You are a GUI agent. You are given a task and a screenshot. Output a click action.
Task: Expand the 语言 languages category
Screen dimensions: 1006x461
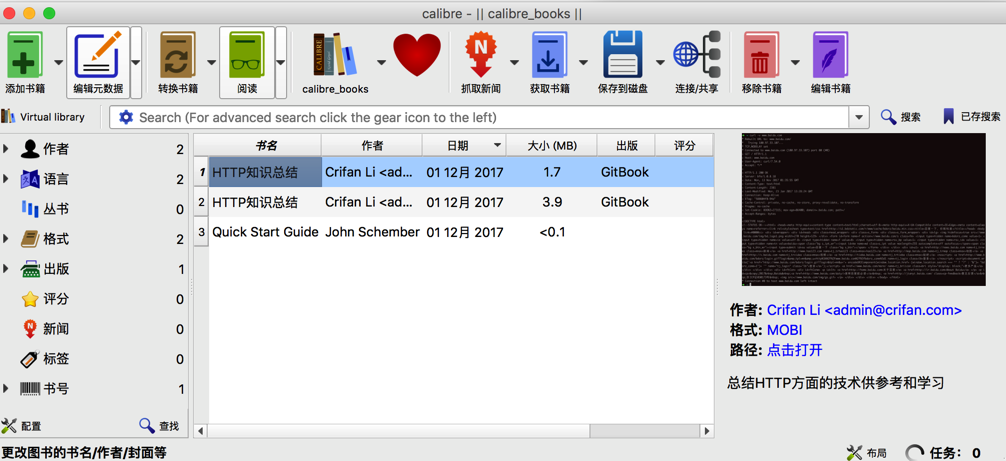point(6,179)
